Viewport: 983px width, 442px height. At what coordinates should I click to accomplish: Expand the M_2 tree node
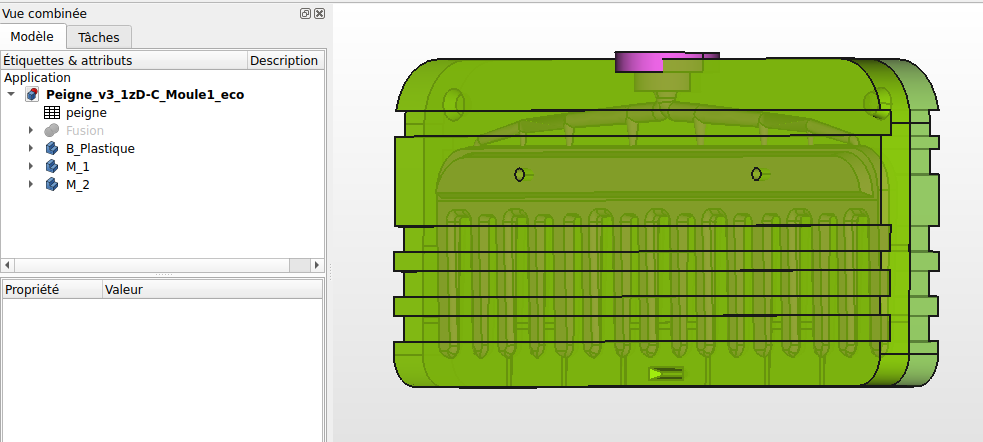point(31,185)
